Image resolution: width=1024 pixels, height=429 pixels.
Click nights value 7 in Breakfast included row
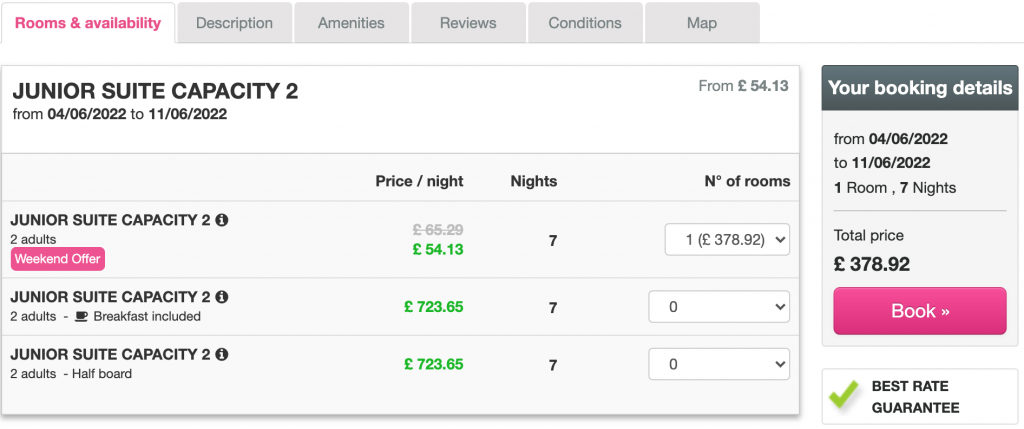tap(552, 308)
